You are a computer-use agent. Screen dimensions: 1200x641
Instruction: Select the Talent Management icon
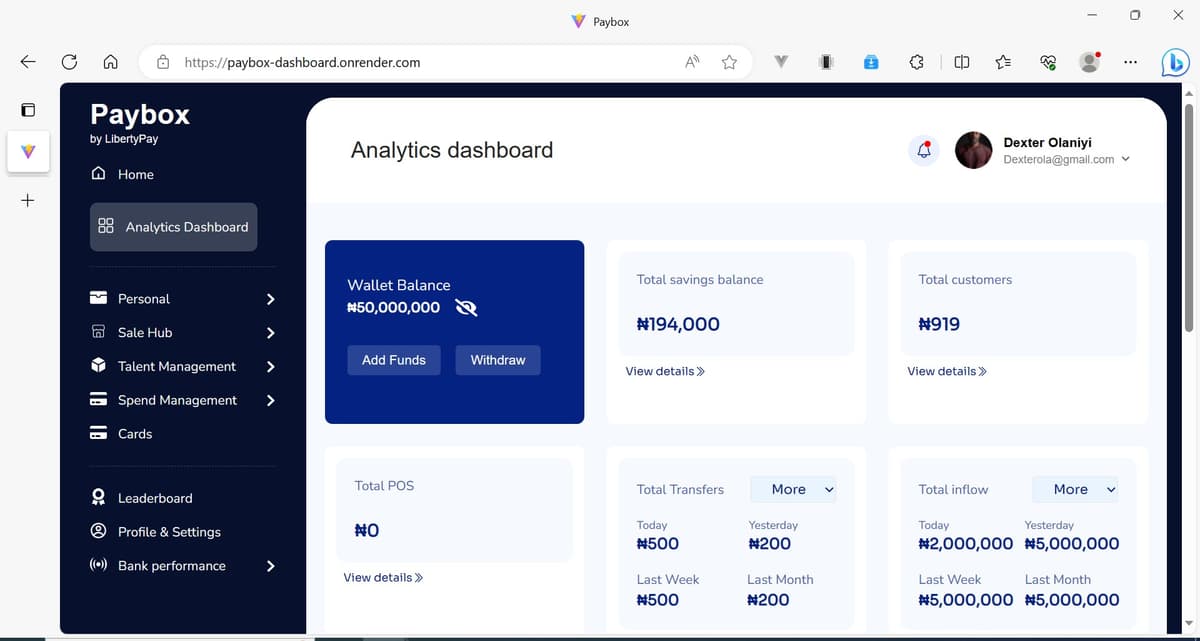point(98,366)
